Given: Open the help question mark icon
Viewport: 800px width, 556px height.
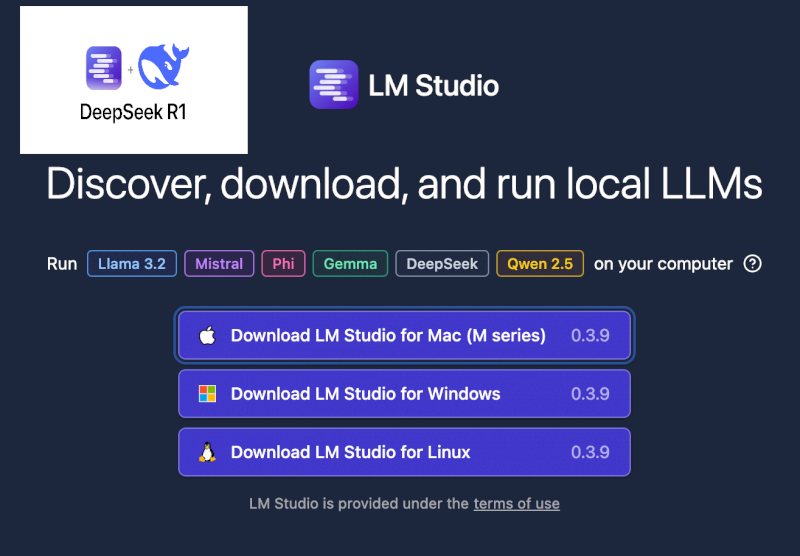Looking at the screenshot, I should coord(753,264).
